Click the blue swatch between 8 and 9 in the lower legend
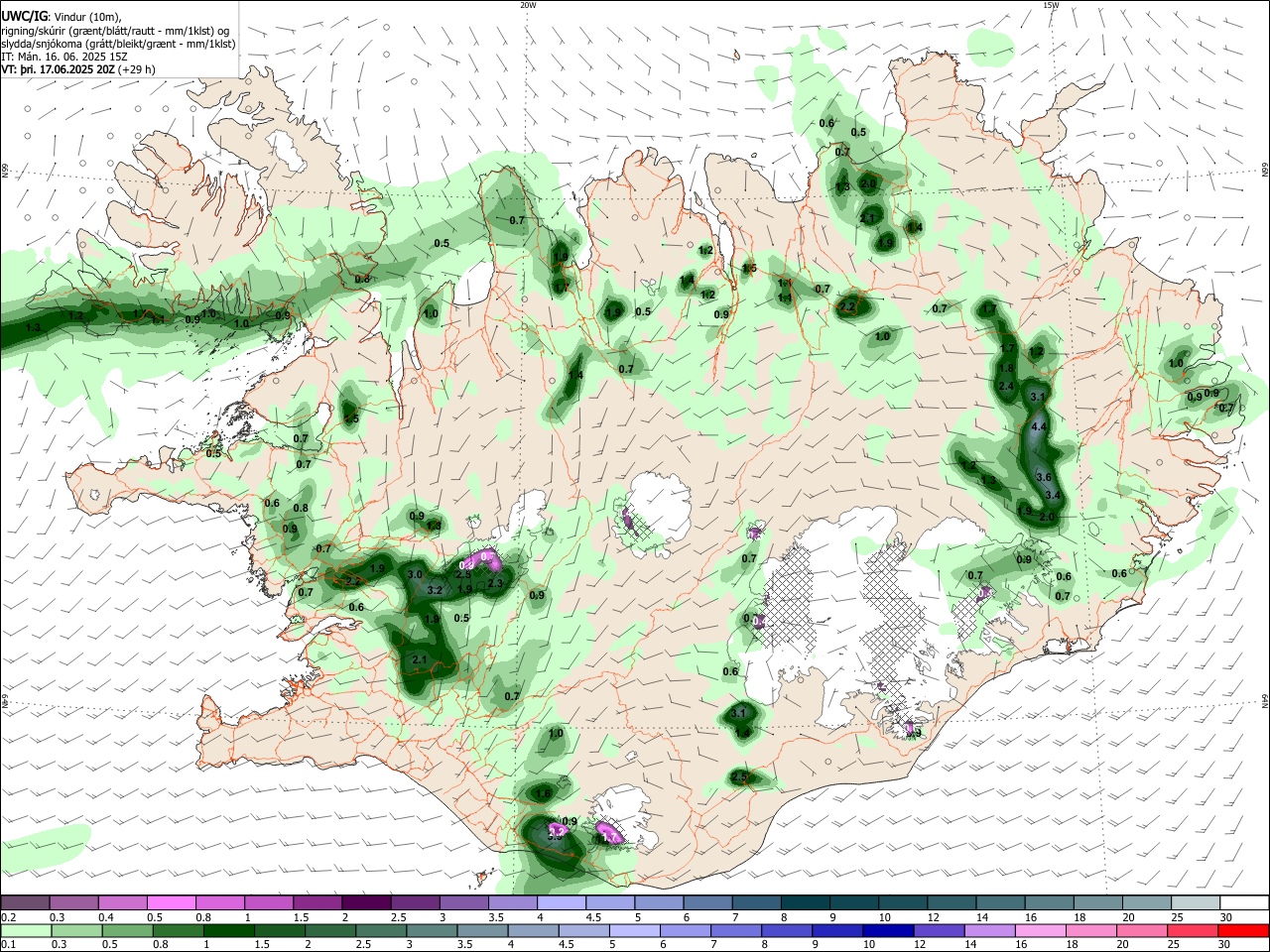Screen dimensions: 1270x952 click(787, 930)
